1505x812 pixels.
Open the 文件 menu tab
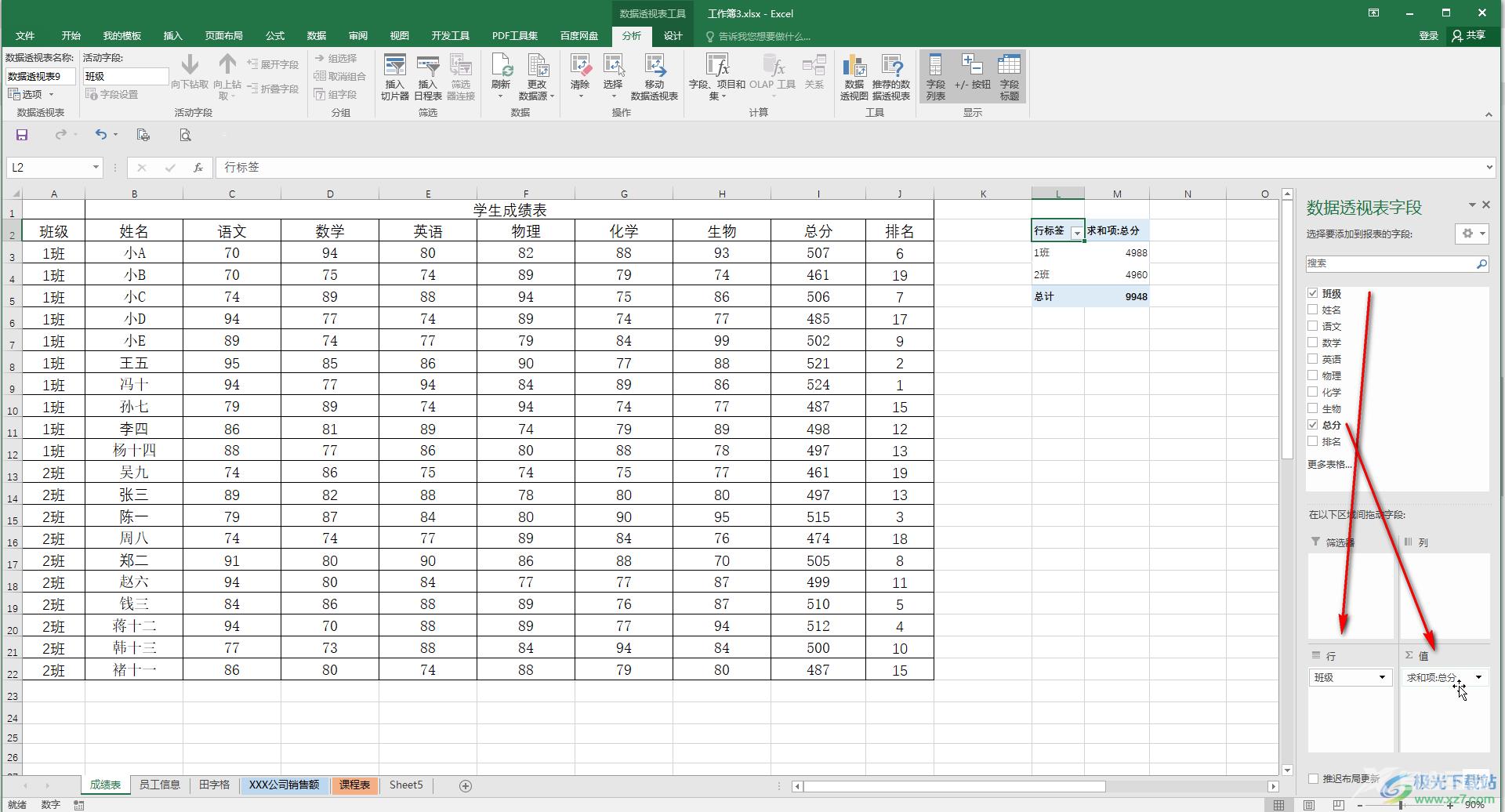25,36
